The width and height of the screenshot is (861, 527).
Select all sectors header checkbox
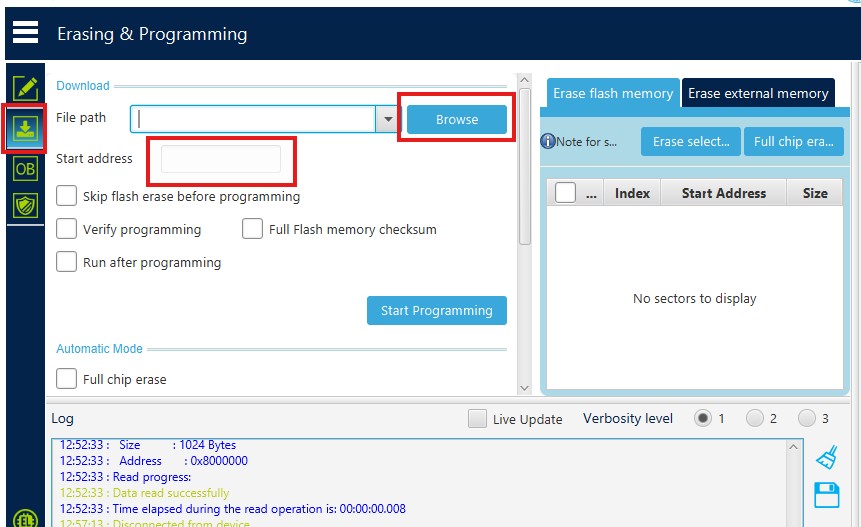[x=565, y=193]
